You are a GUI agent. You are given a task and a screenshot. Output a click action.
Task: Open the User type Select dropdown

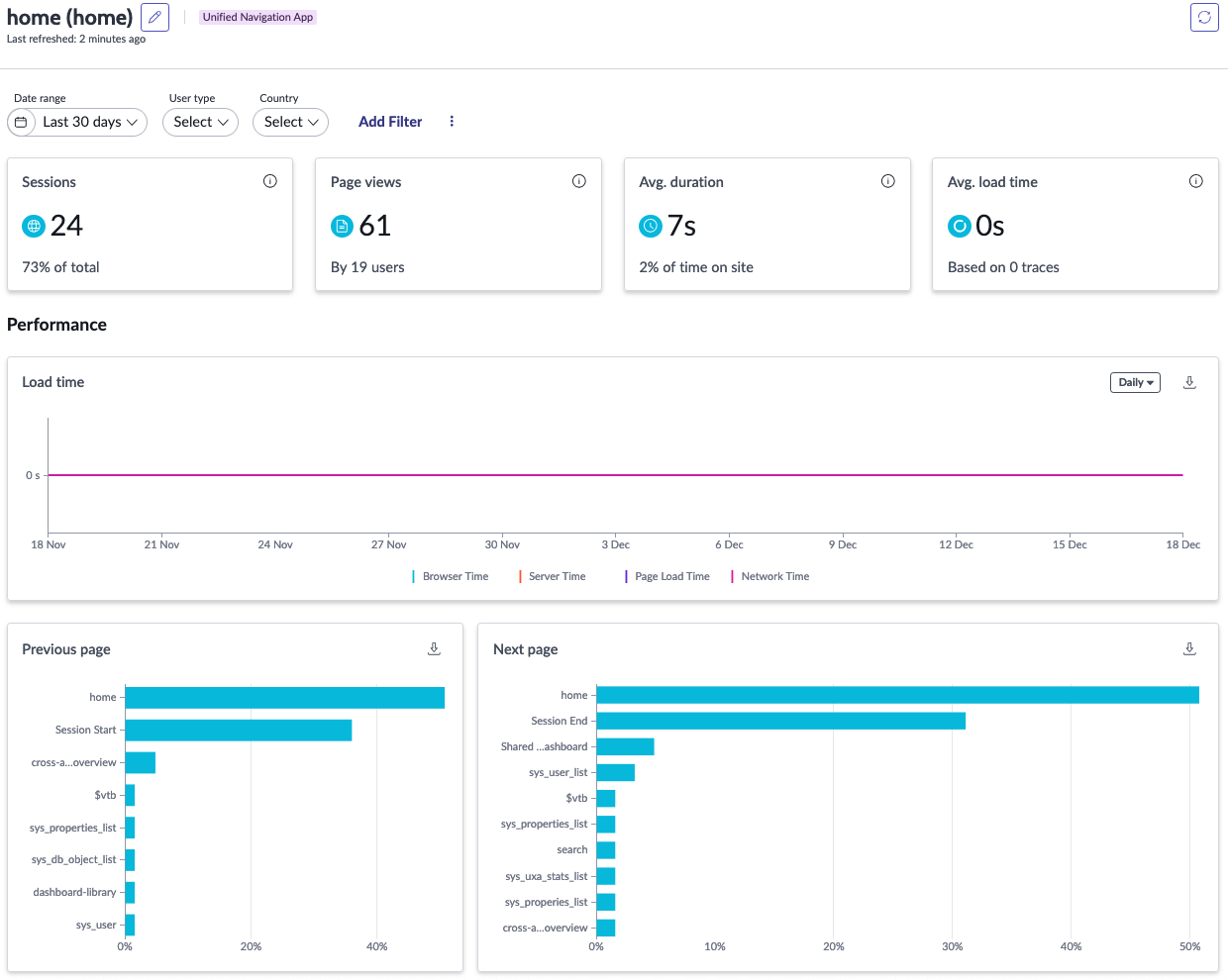coord(200,122)
